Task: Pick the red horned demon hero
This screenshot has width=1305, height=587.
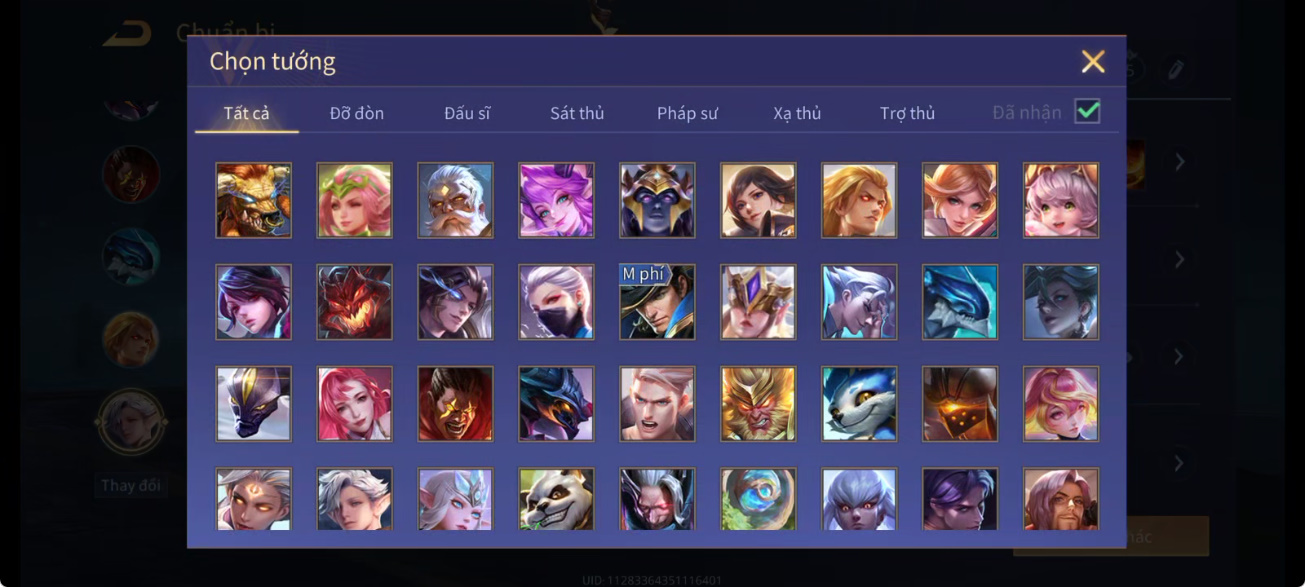Action: tap(355, 302)
